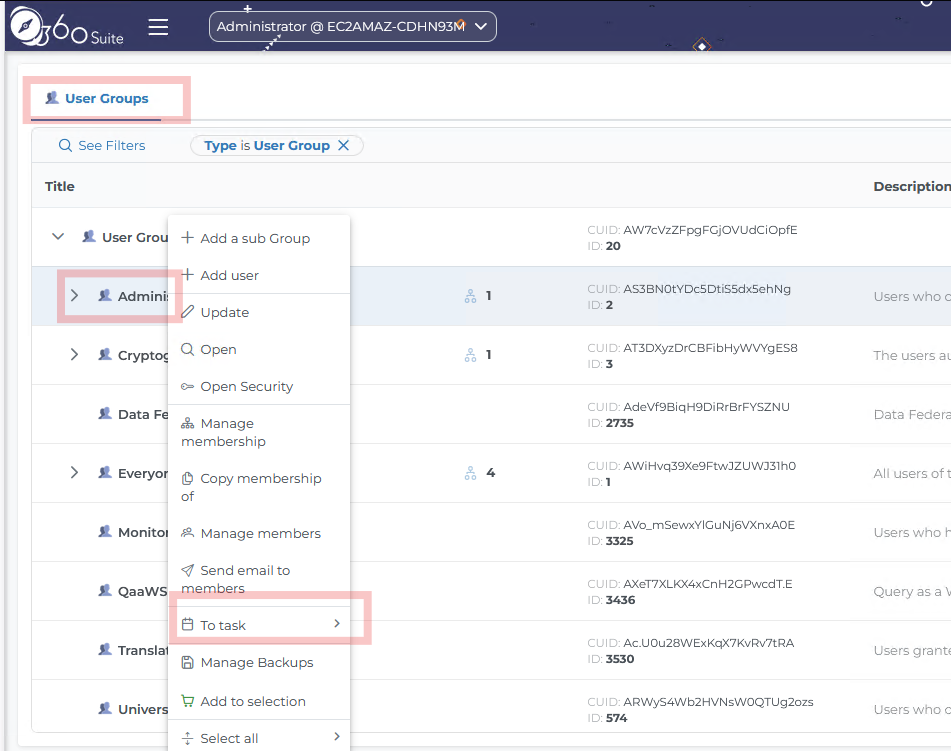Click the magnifier icon beside See Filters

[65, 146]
